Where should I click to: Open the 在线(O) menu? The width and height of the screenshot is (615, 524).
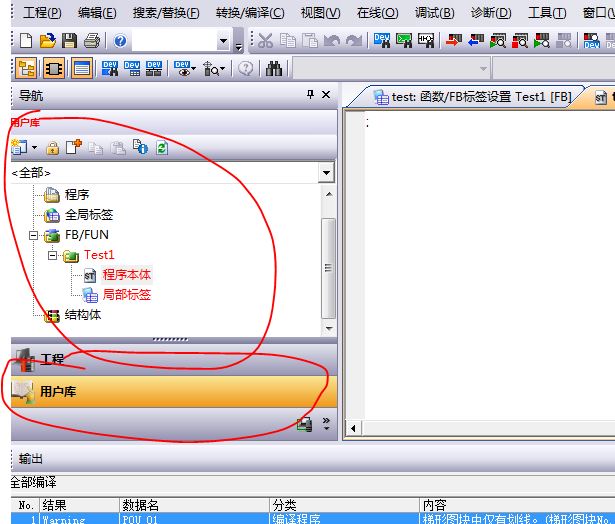[377, 13]
